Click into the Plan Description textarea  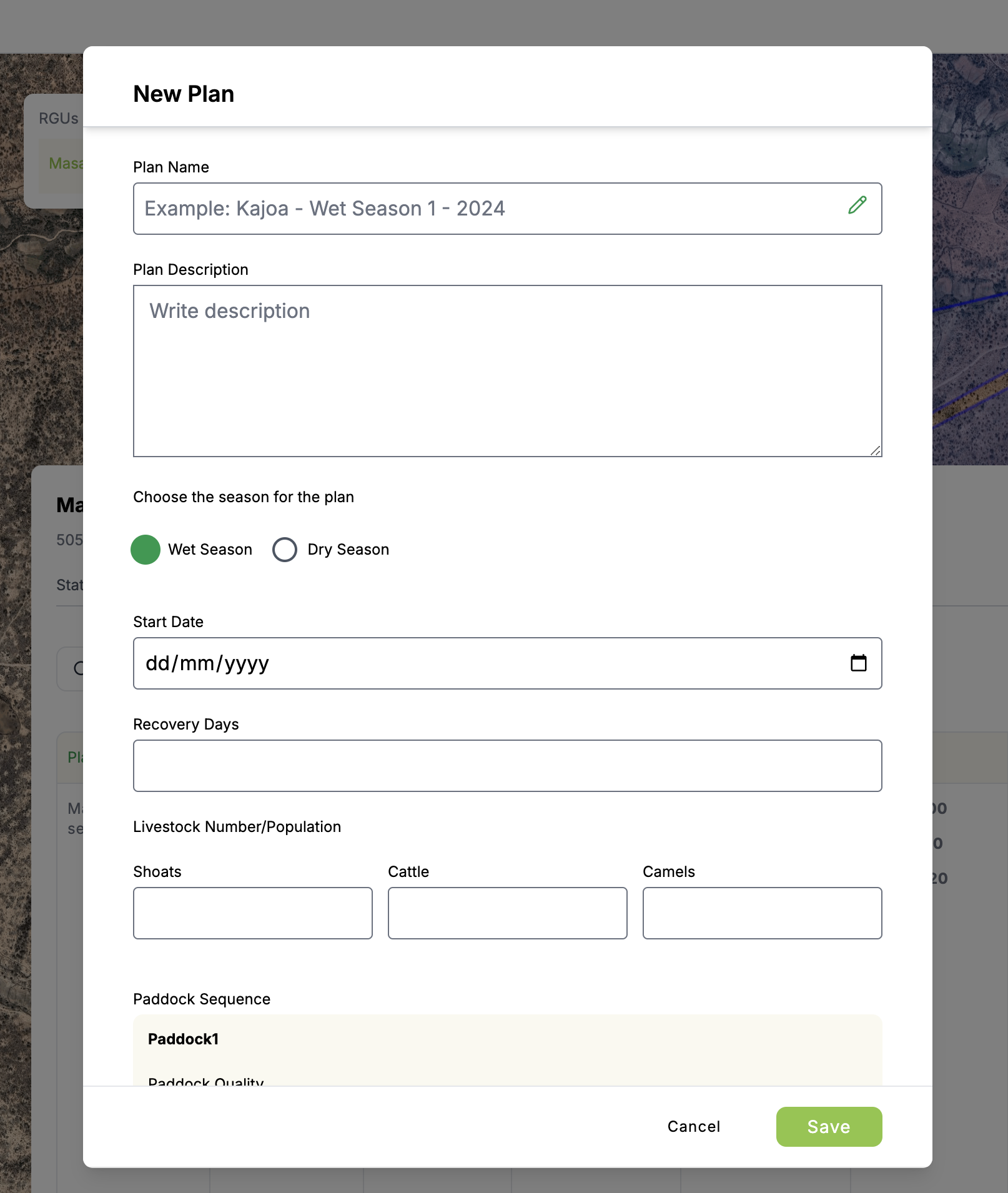507,371
